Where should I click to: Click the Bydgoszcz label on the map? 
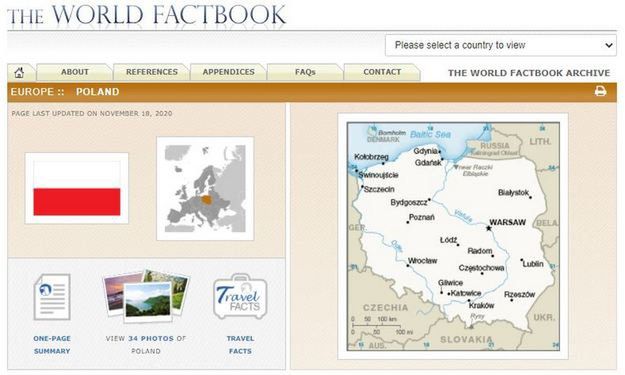[x=409, y=202]
